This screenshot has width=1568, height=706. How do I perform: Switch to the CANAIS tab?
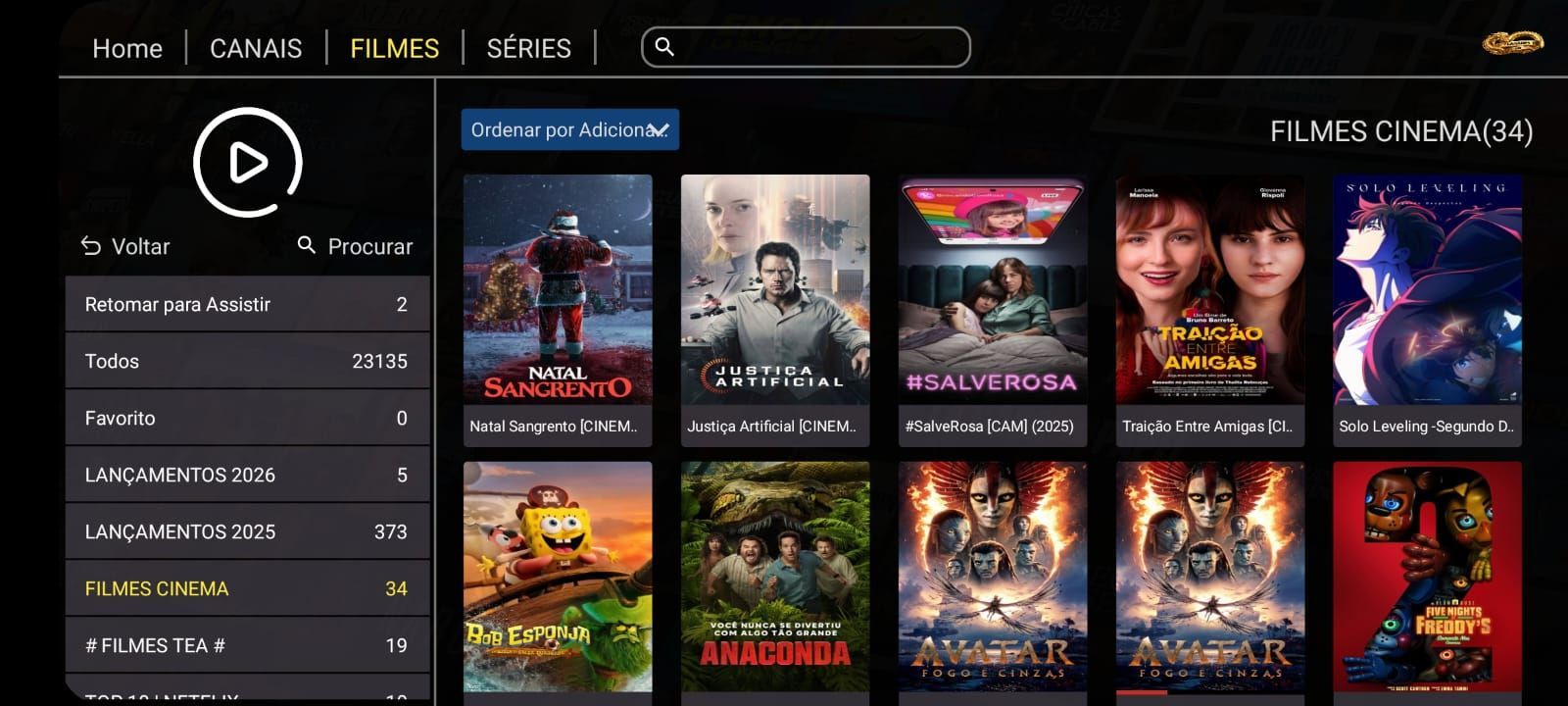tap(256, 48)
